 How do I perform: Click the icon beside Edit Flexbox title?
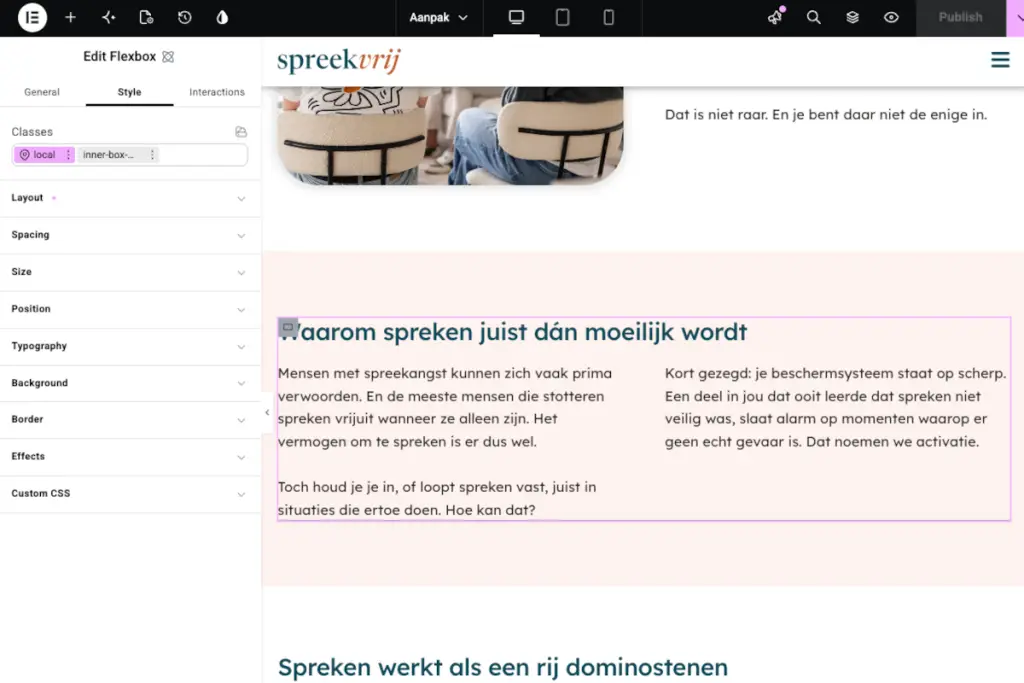(168, 57)
